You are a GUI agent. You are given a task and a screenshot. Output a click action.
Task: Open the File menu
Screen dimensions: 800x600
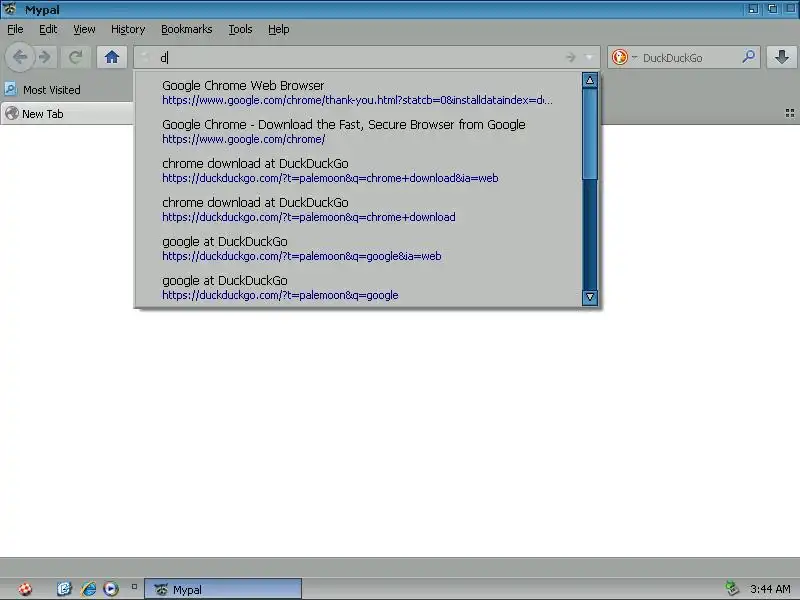[x=15, y=30]
